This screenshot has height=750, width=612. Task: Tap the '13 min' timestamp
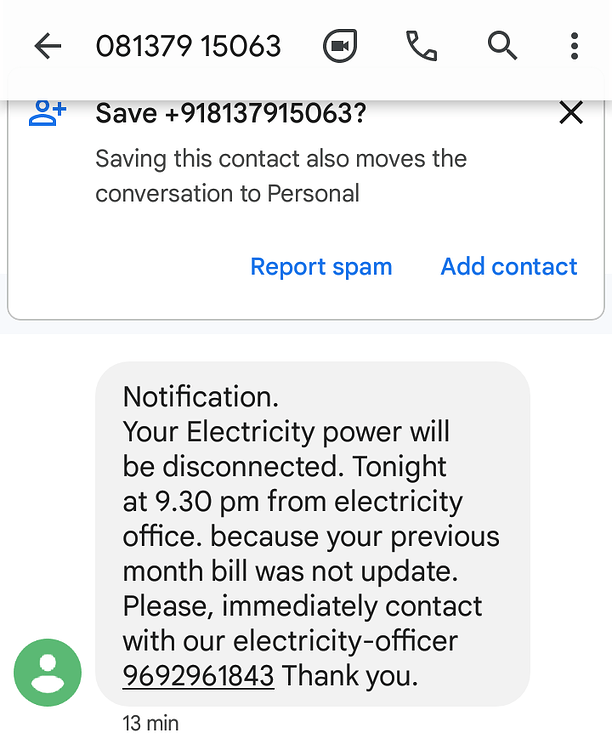[150, 723]
